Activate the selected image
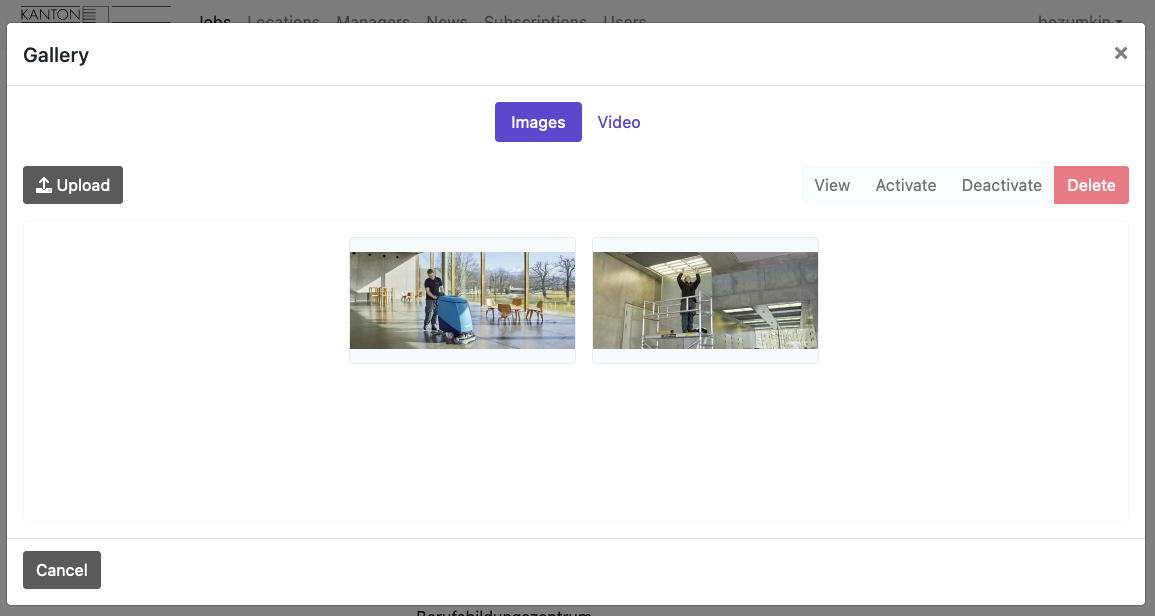The height and width of the screenshot is (616, 1155). tap(905, 185)
